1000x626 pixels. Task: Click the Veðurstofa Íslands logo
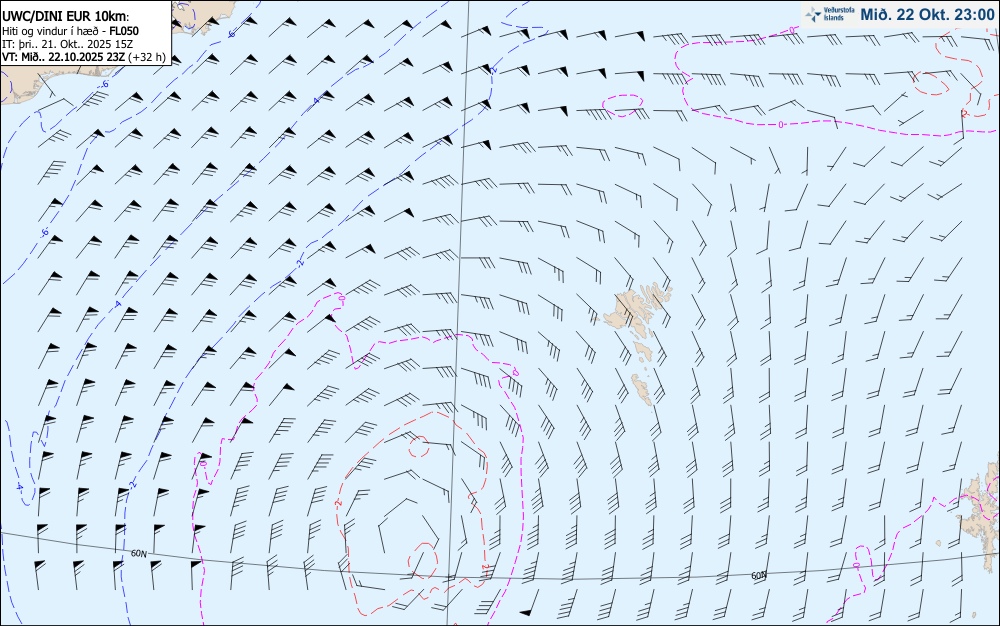click(x=830, y=14)
